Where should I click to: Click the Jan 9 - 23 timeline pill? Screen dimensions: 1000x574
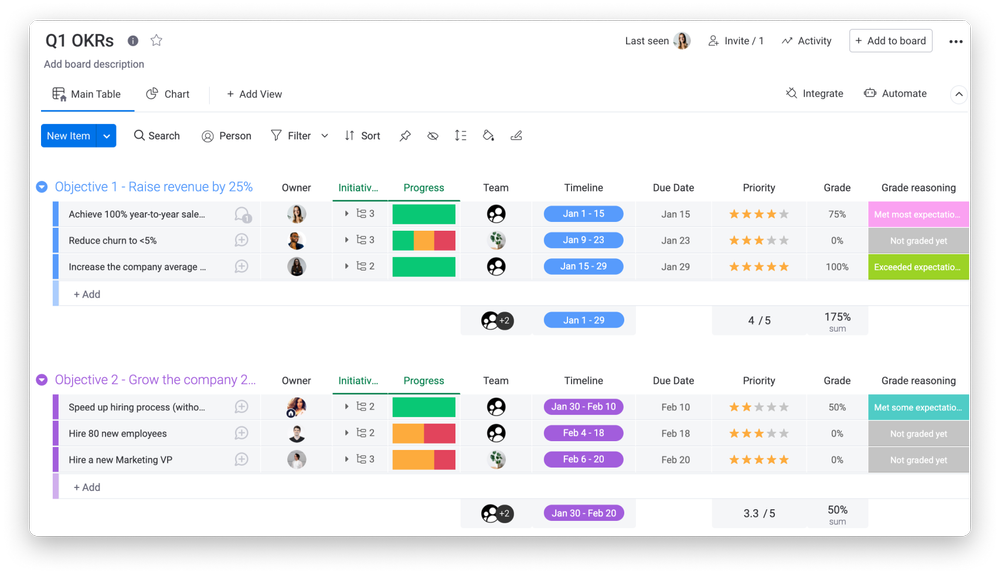click(x=583, y=241)
